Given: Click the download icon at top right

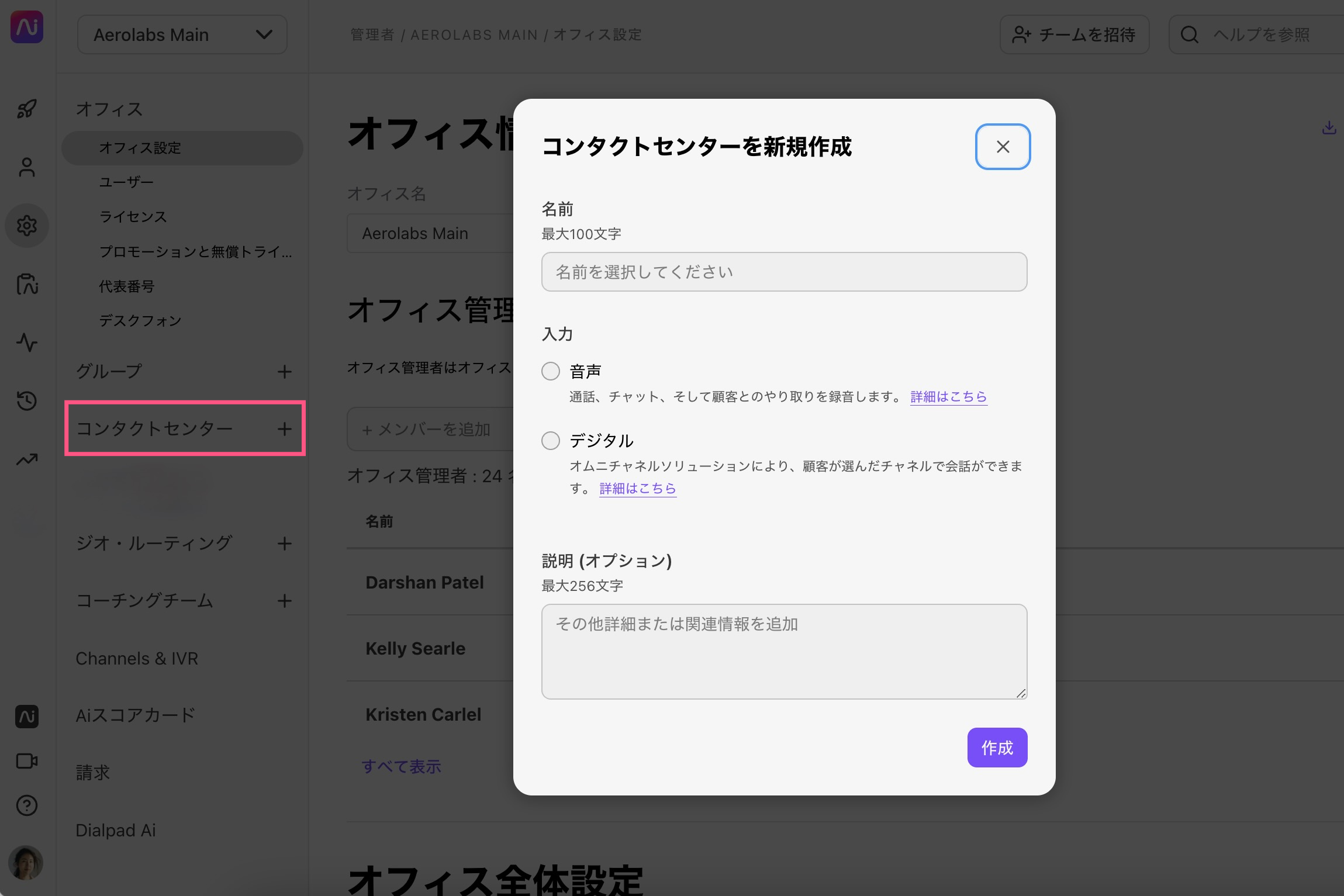Looking at the screenshot, I should click(1329, 127).
